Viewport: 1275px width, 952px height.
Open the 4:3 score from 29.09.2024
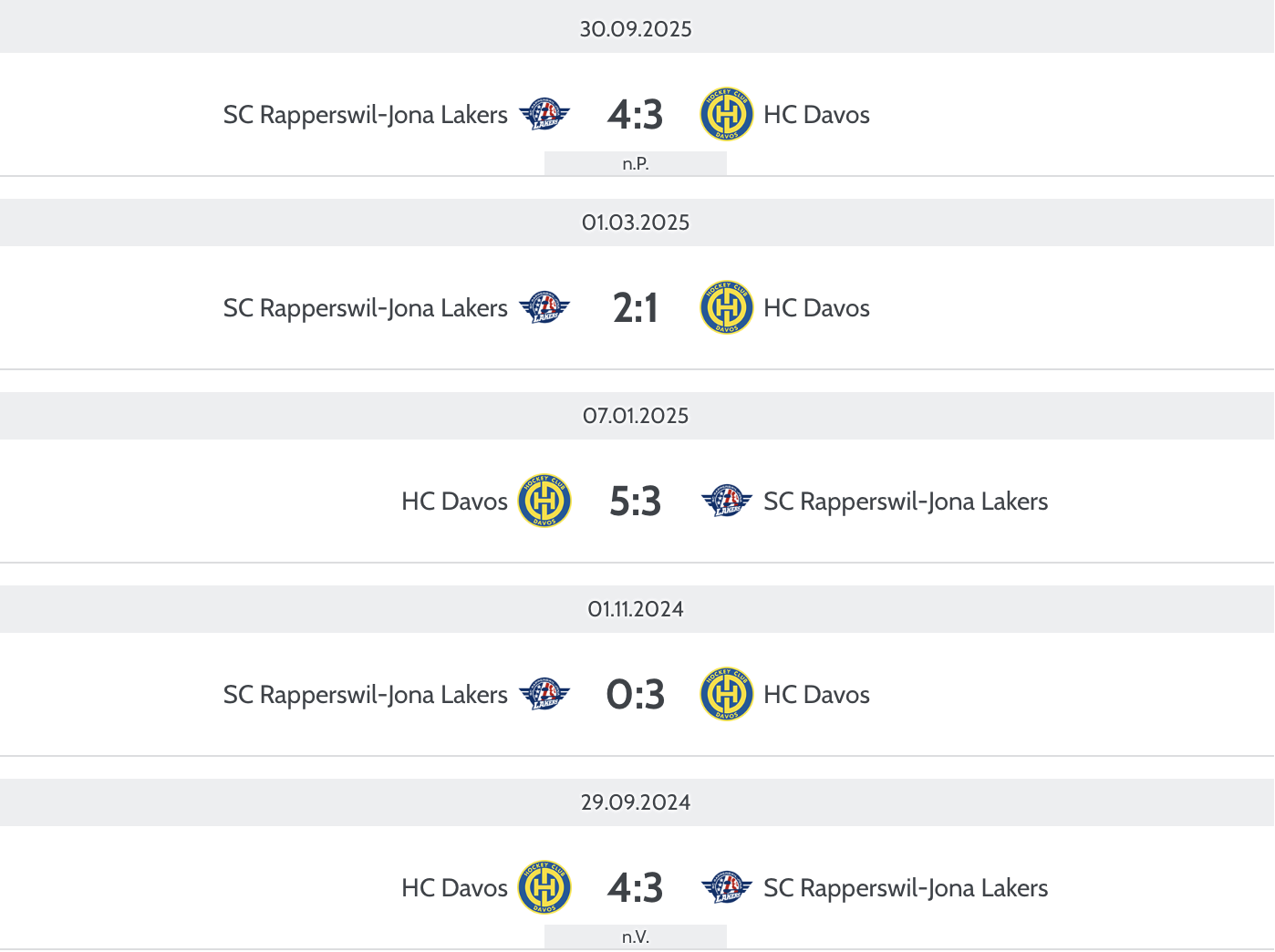tap(636, 888)
